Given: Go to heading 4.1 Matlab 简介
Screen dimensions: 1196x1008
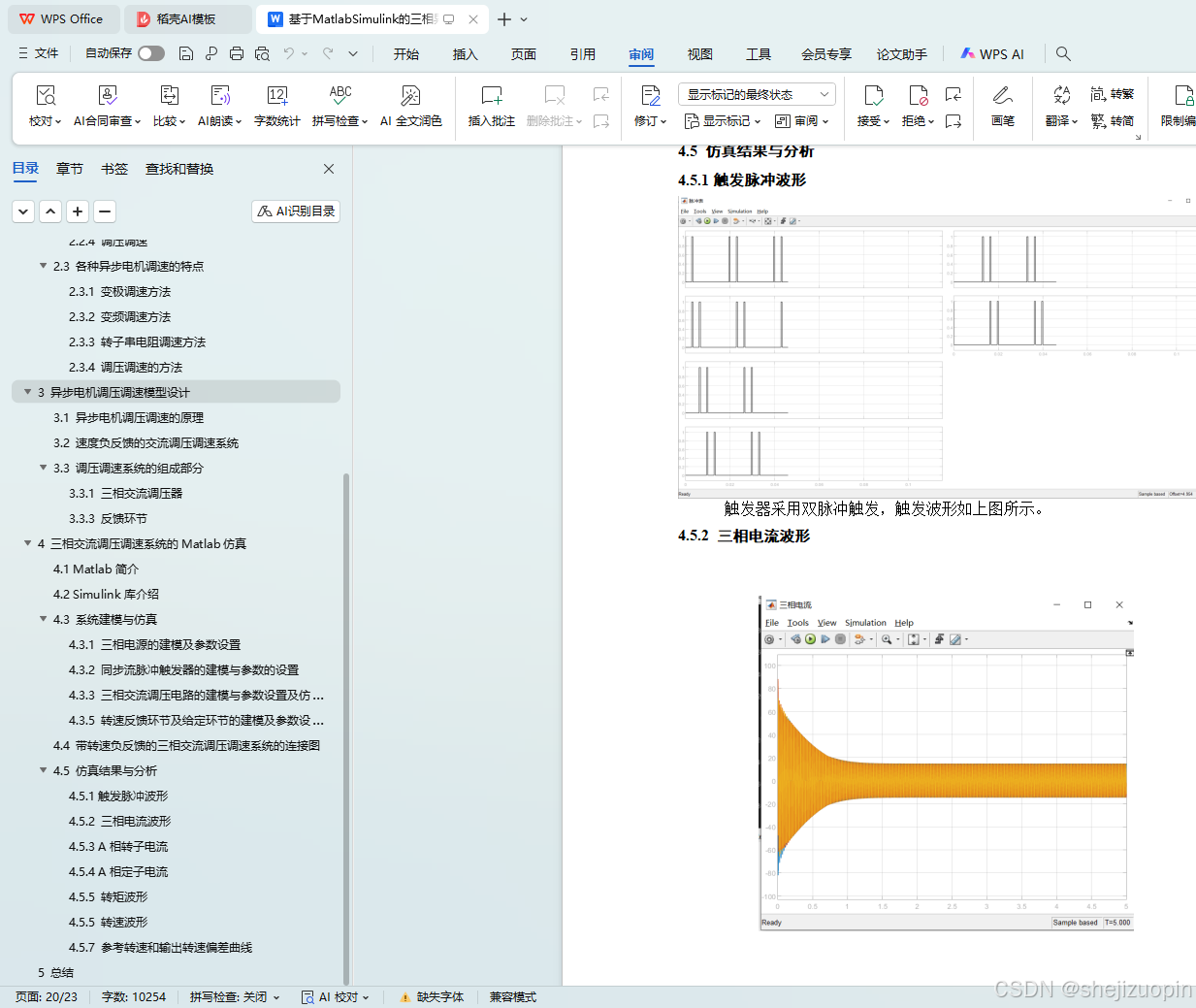Looking at the screenshot, I should tap(96, 569).
